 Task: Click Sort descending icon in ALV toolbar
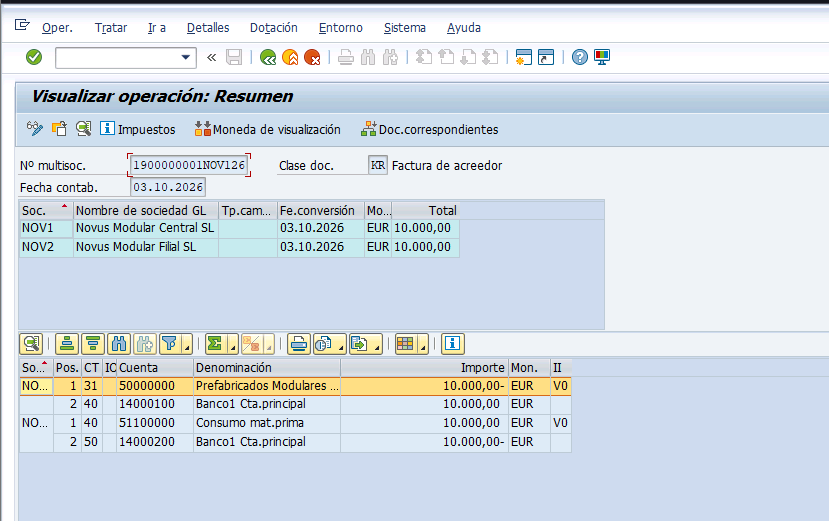[93, 344]
